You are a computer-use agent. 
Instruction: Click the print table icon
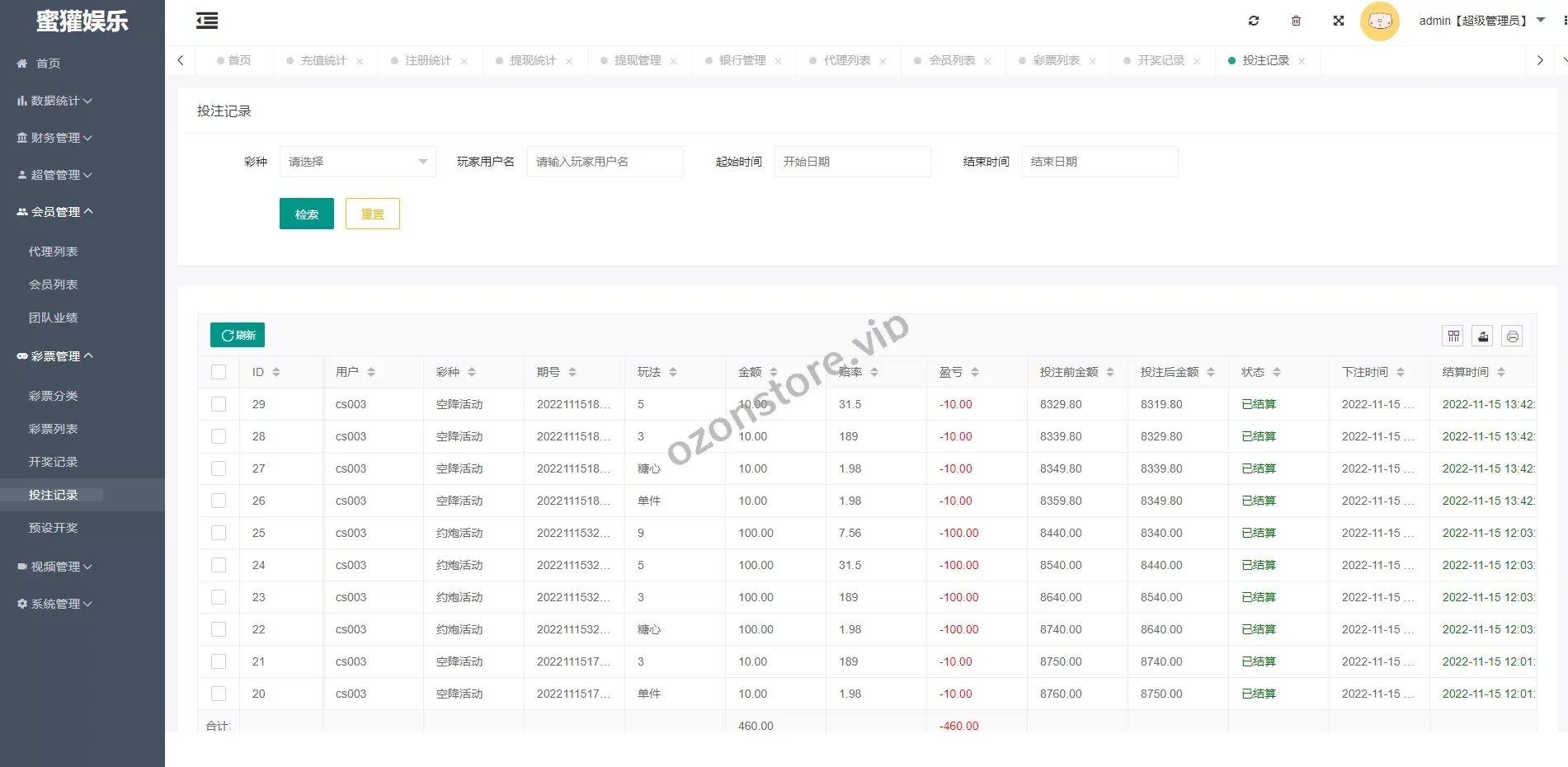1512,336
